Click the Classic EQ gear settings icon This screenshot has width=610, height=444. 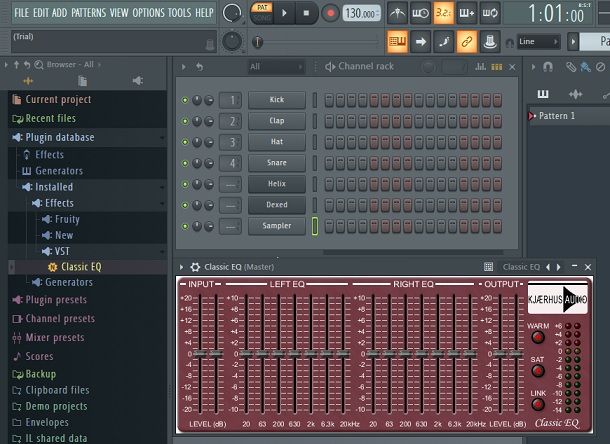point(195,267)
